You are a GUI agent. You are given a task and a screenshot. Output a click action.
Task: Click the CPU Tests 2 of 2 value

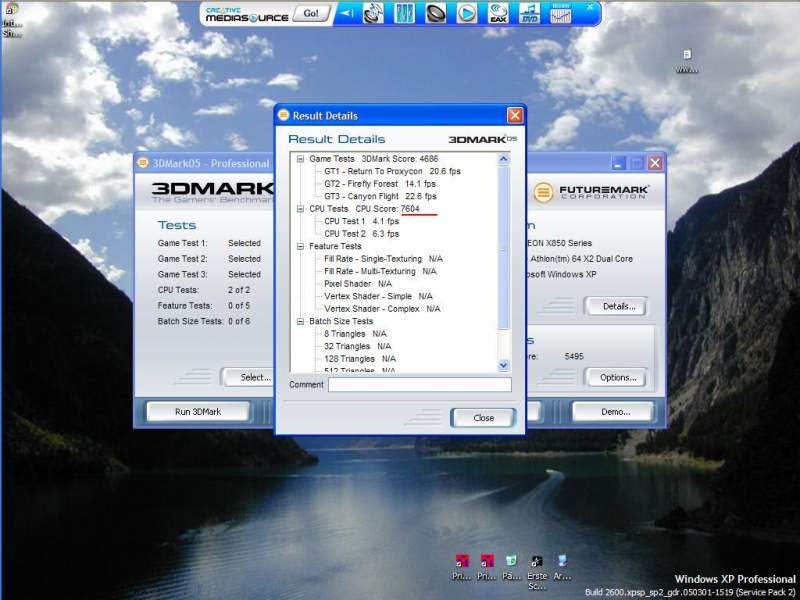239,290
